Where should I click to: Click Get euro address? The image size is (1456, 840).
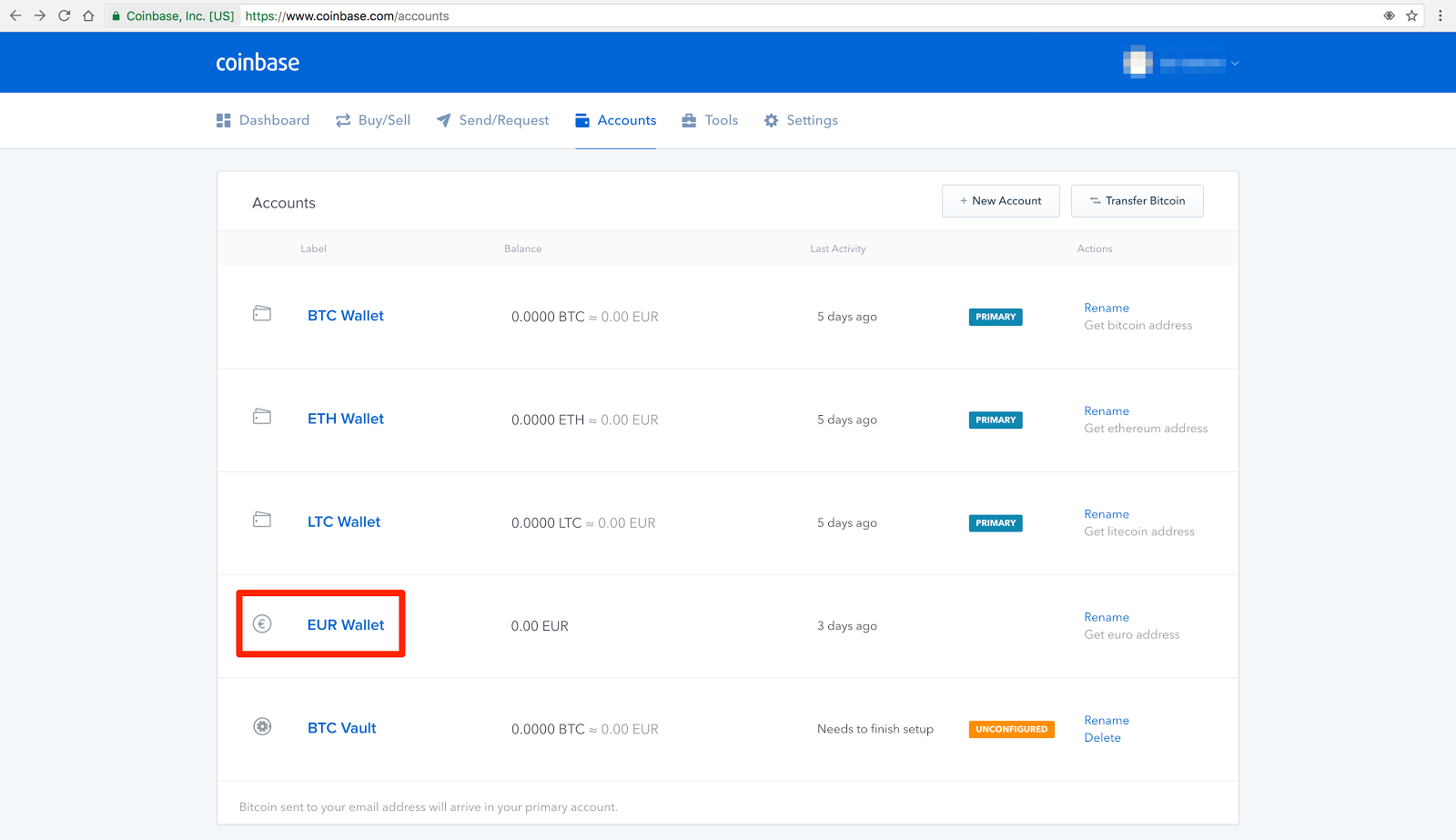(x=1132, y=634)
